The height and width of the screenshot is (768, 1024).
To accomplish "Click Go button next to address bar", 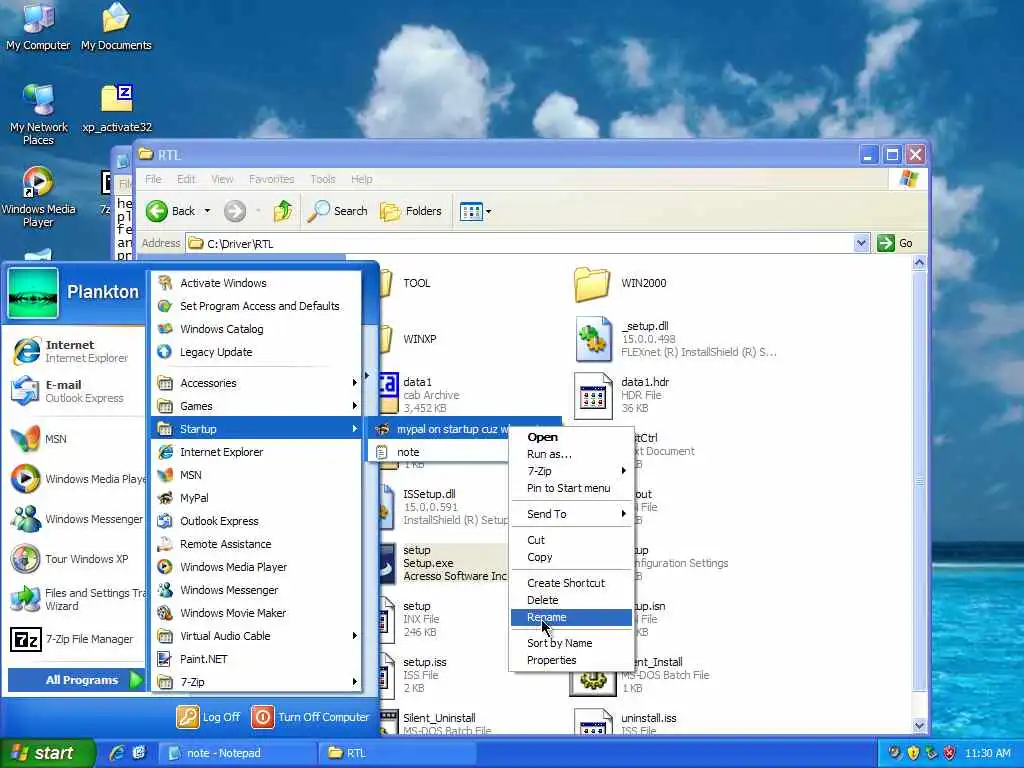I will 895,243.
